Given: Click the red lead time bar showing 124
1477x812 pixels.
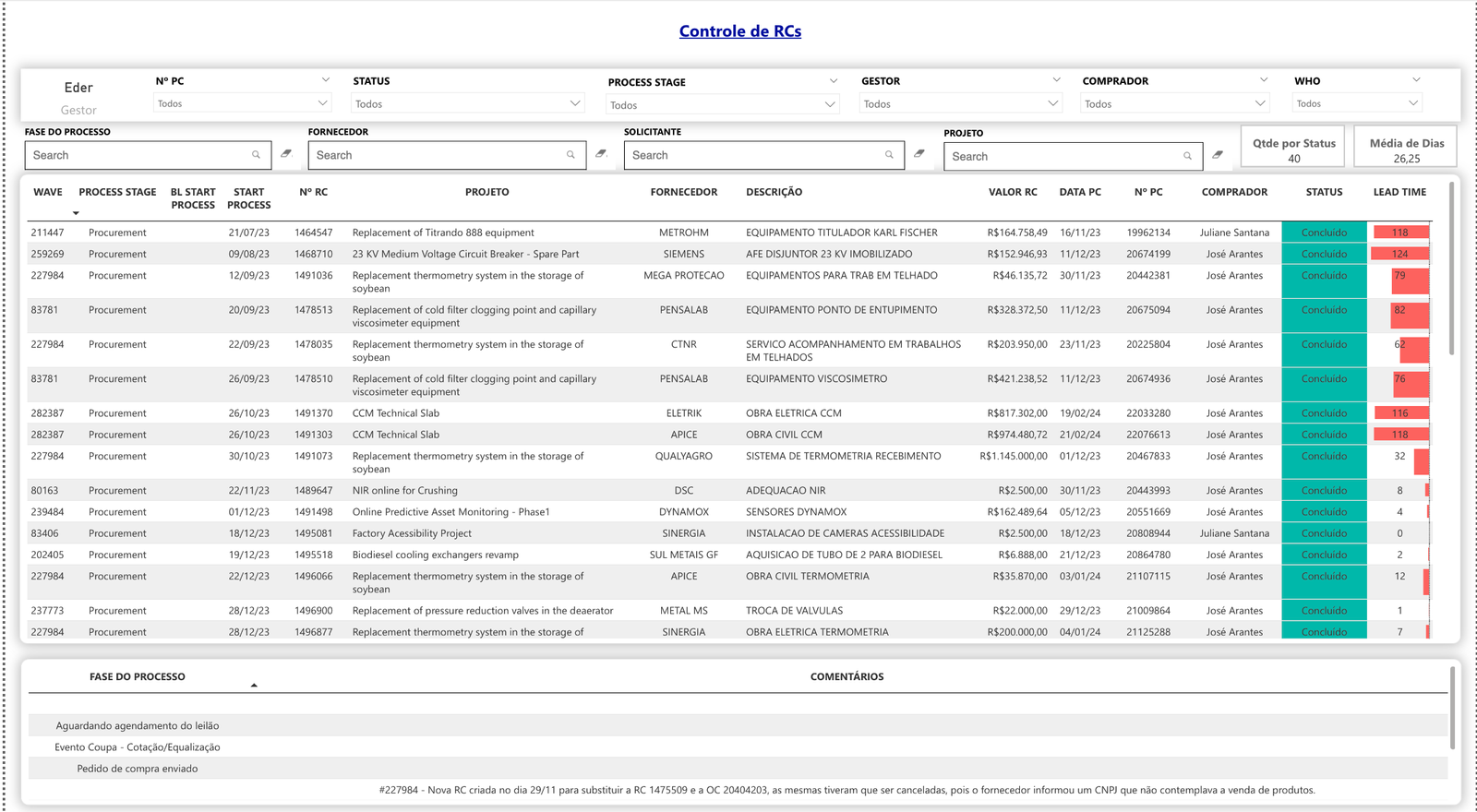Looking at the screenshot, I should (1399, 254).
